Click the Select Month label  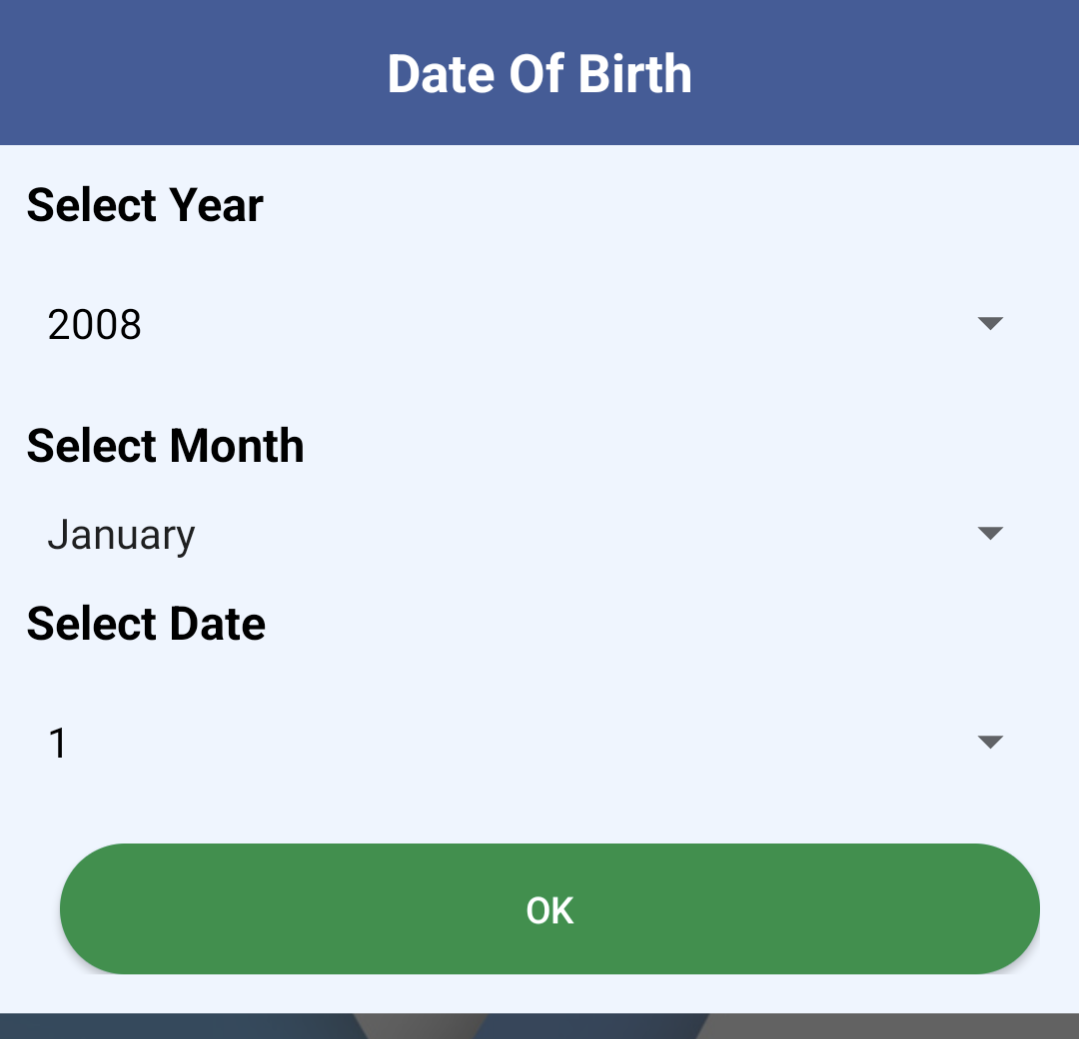(x=165, y=446)
